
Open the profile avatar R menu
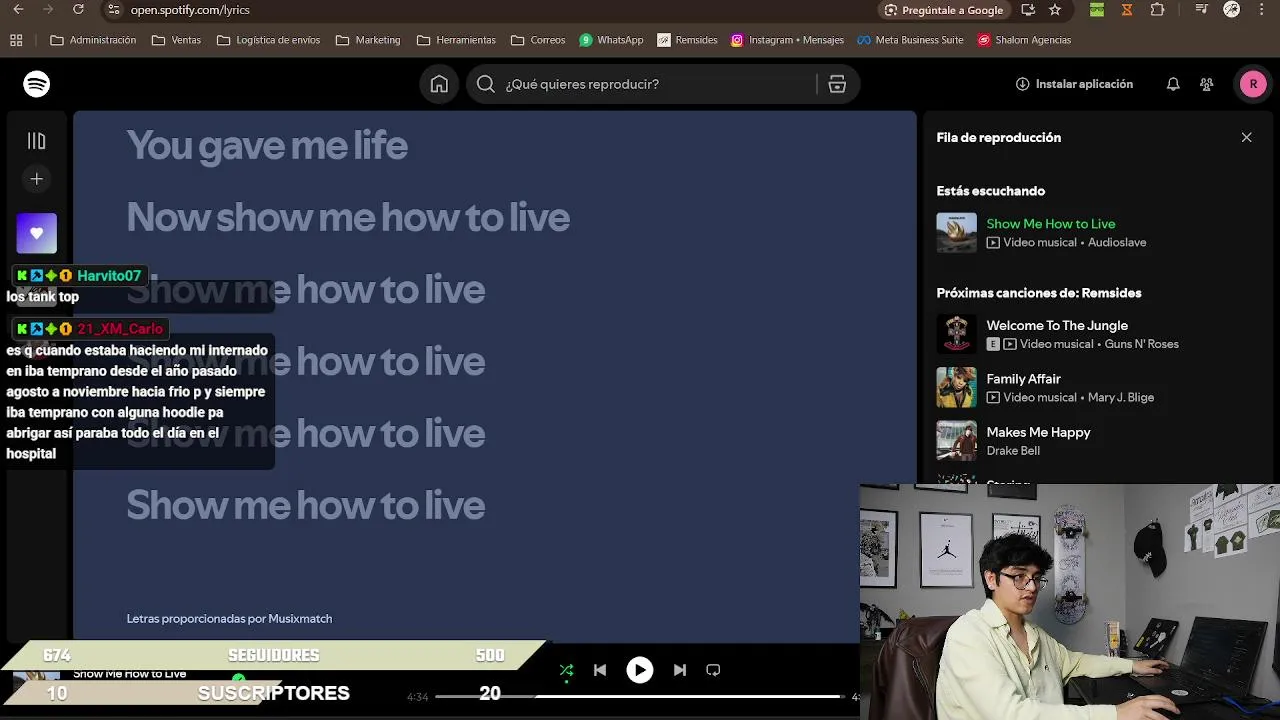click(x=1253, y=84)
